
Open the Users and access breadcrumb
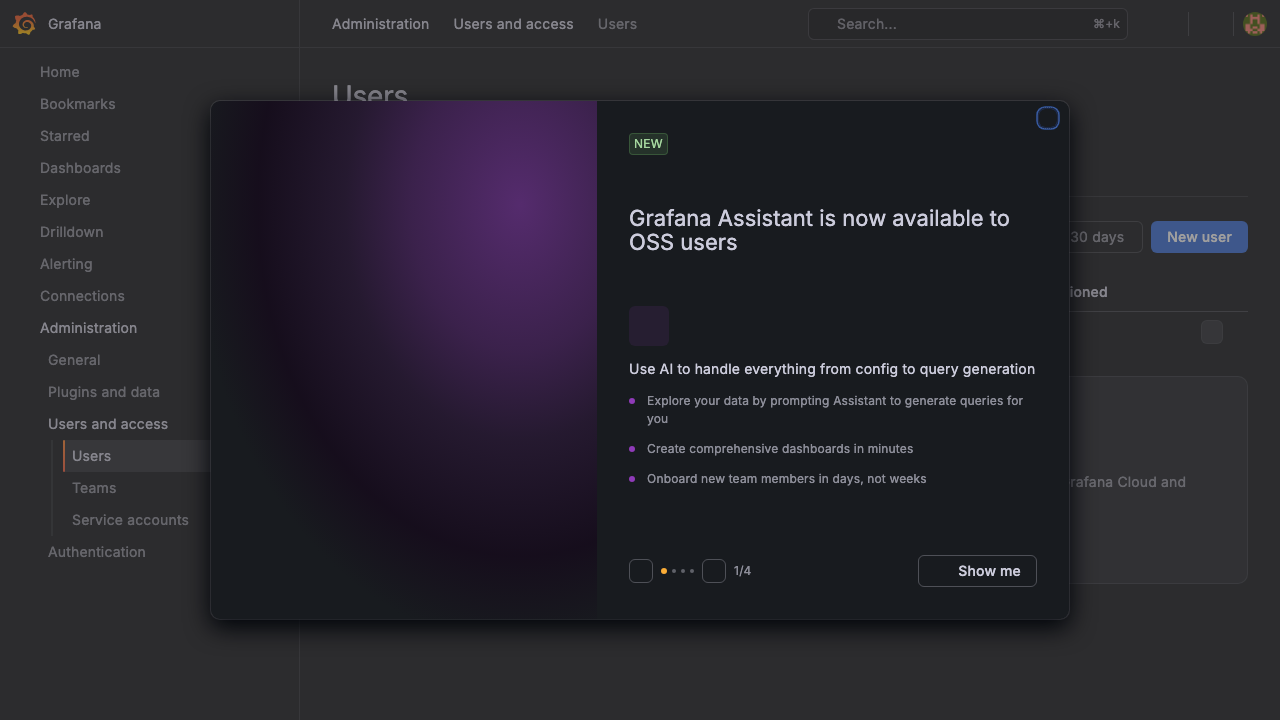(x=513, y=24)
